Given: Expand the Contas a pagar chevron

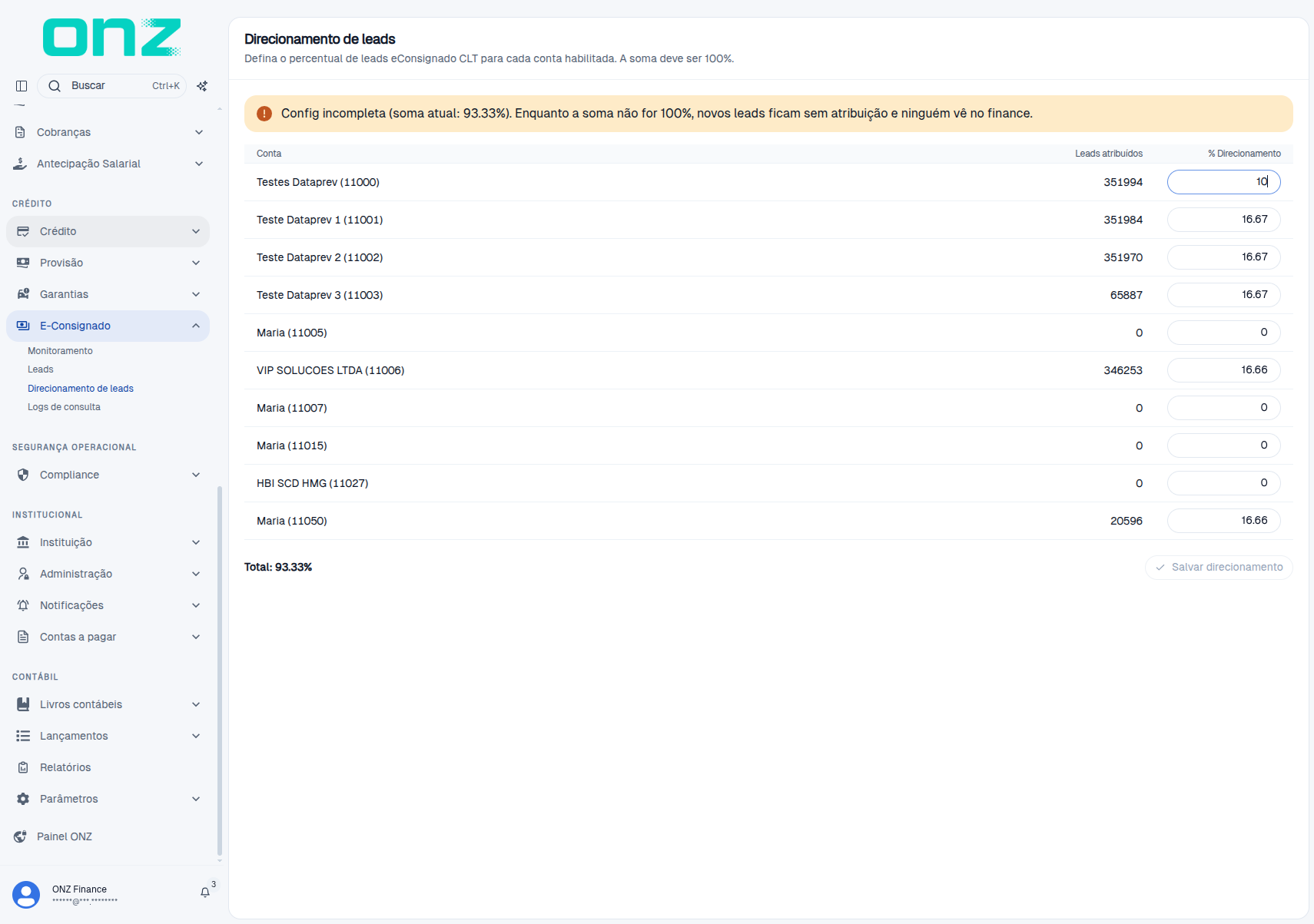Looking at the screenshot, I should (x=196, y=637).
